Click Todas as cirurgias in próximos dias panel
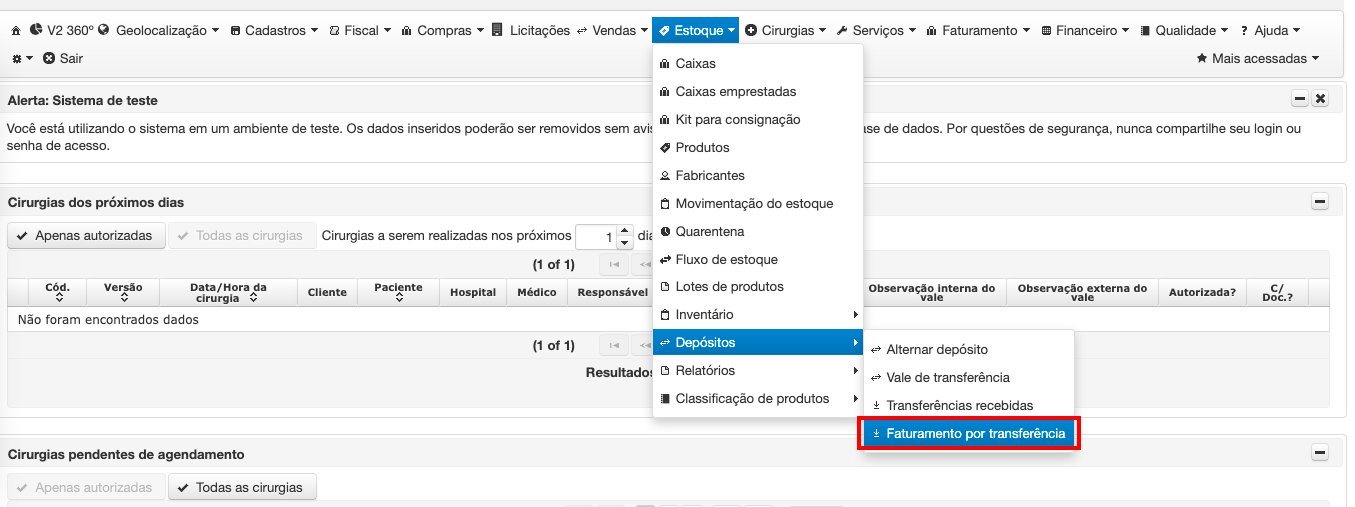 (242, 236)
